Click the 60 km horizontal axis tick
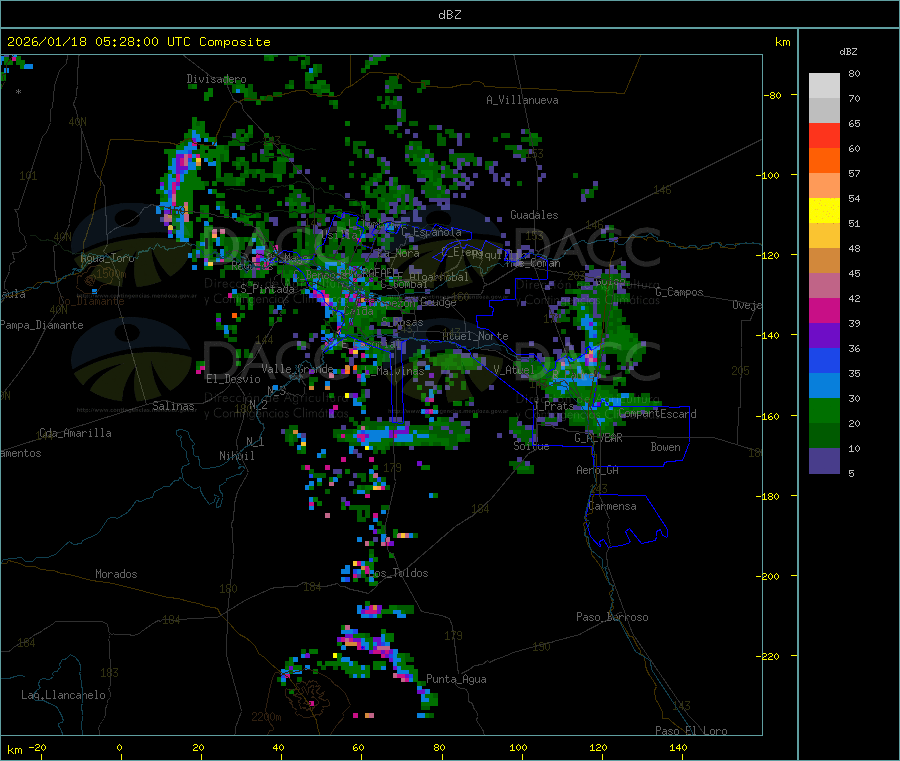900x761 pixels. (x=358, y=748)
